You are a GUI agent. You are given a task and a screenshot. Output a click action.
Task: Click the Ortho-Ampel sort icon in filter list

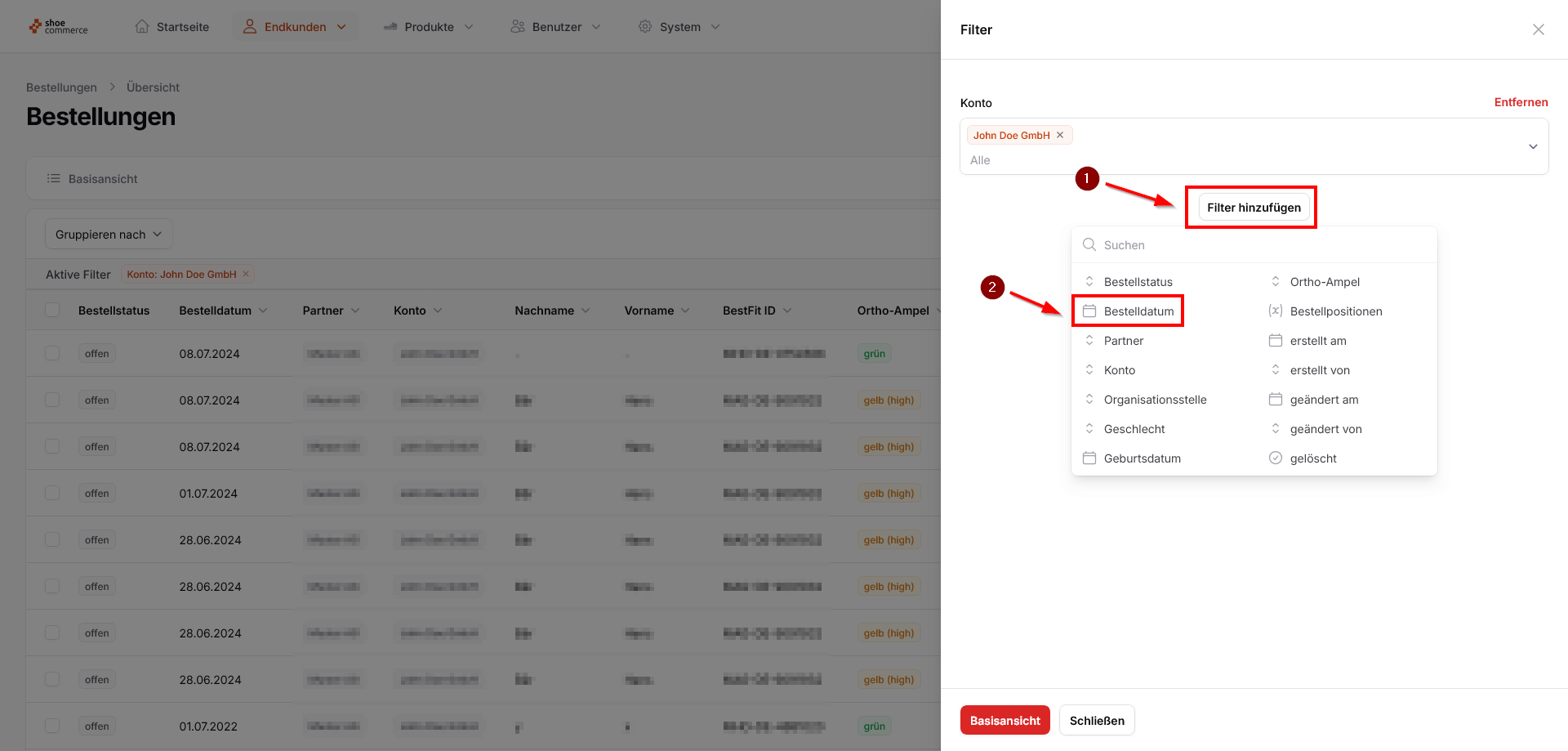1276,281
